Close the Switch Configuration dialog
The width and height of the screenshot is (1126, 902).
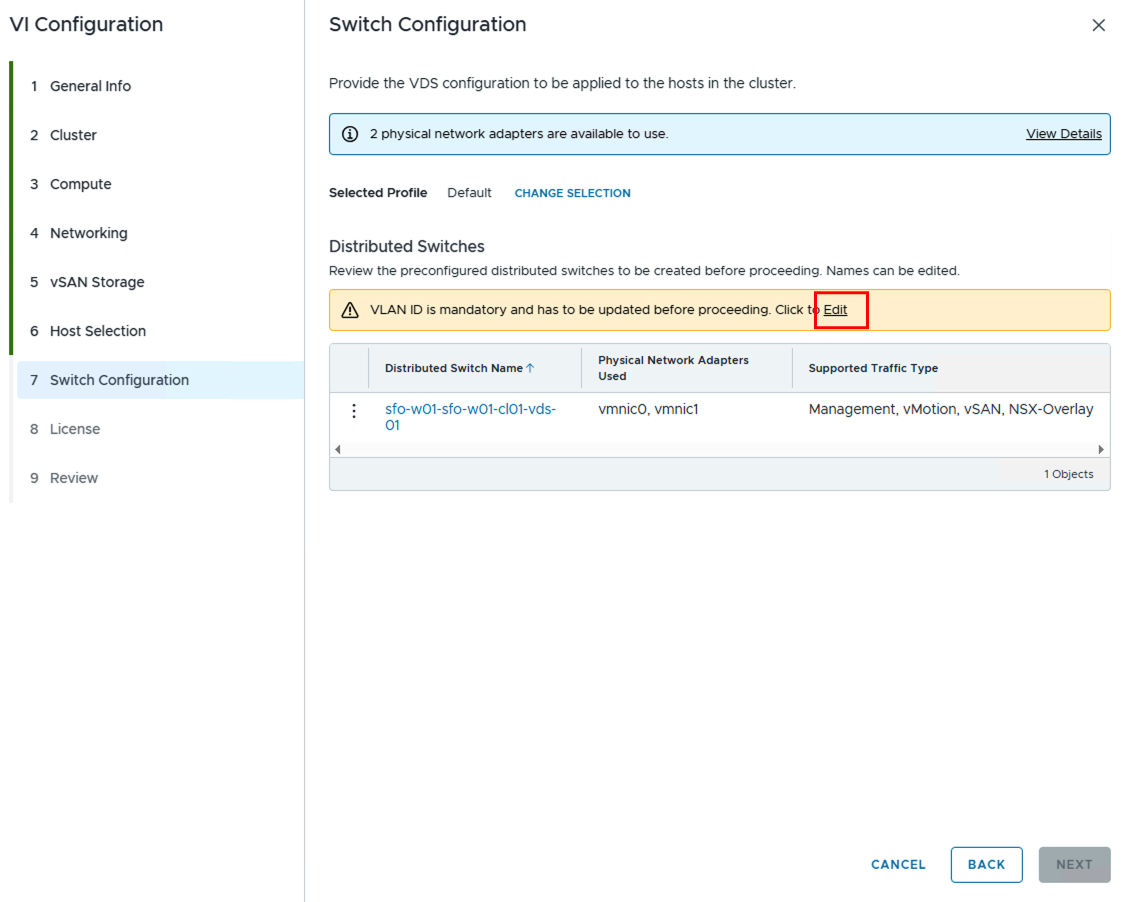pos(1098,26)
